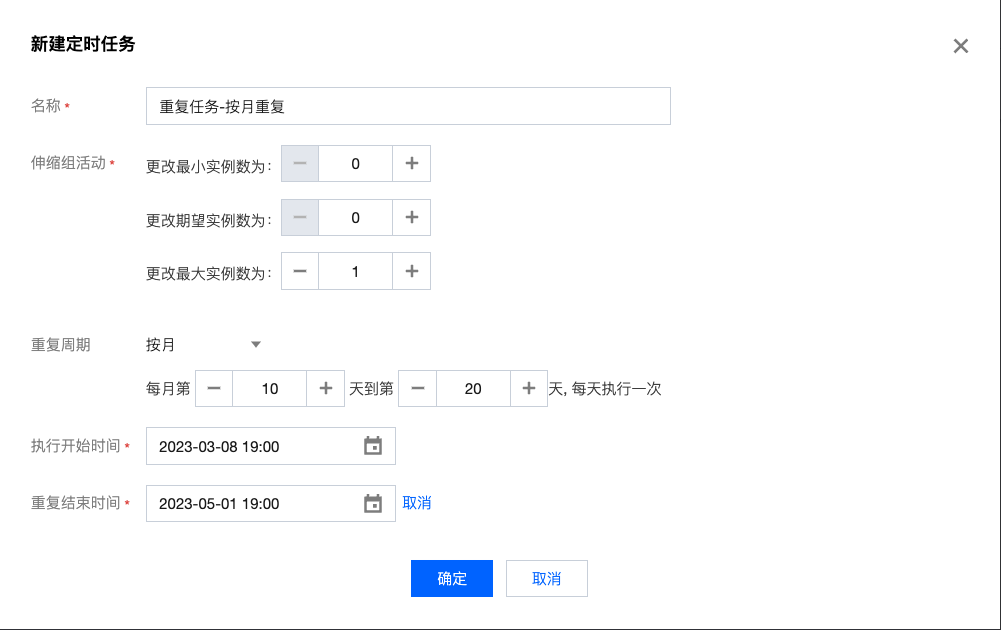Decrease 更改最小实例数 with minus button
This screenshot has height=630, width=1001.
(300, 164)
